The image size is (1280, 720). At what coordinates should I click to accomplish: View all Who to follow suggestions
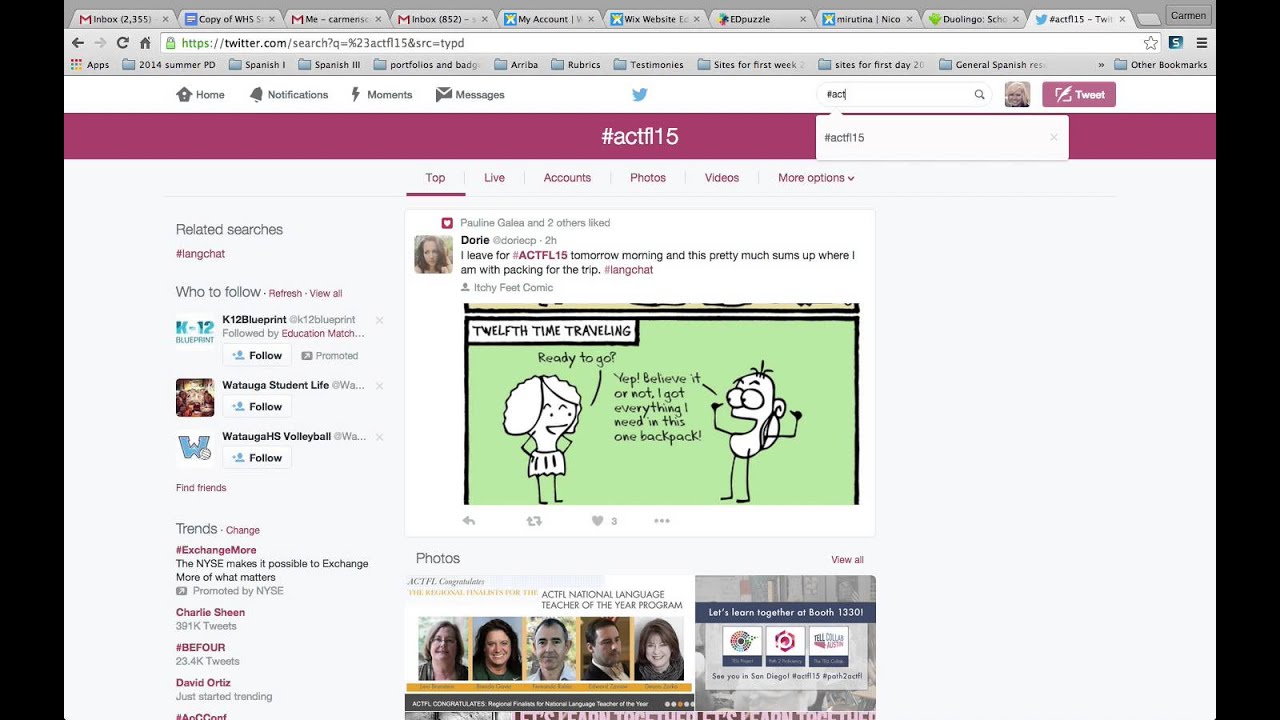[326, 294]
